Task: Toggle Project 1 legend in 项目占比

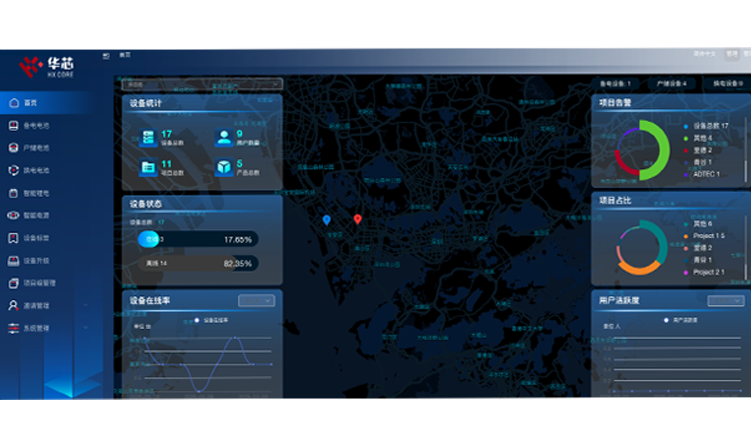Action: pos(705,235)
